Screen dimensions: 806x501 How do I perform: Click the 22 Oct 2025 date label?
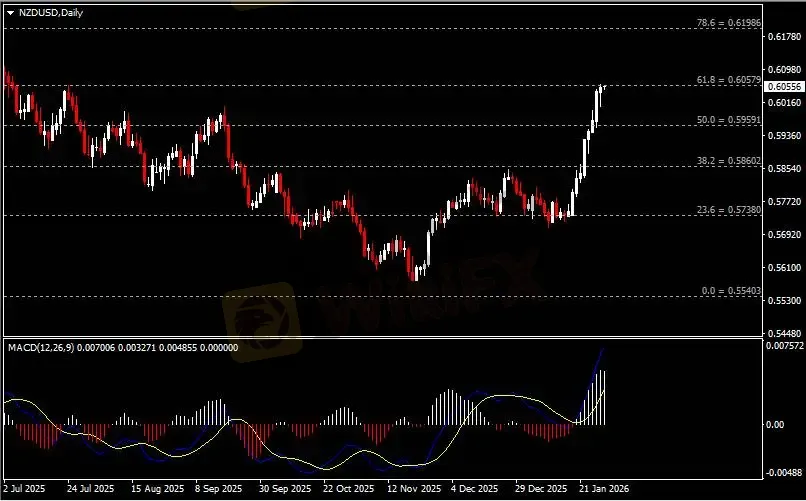(x=349, y=488)
